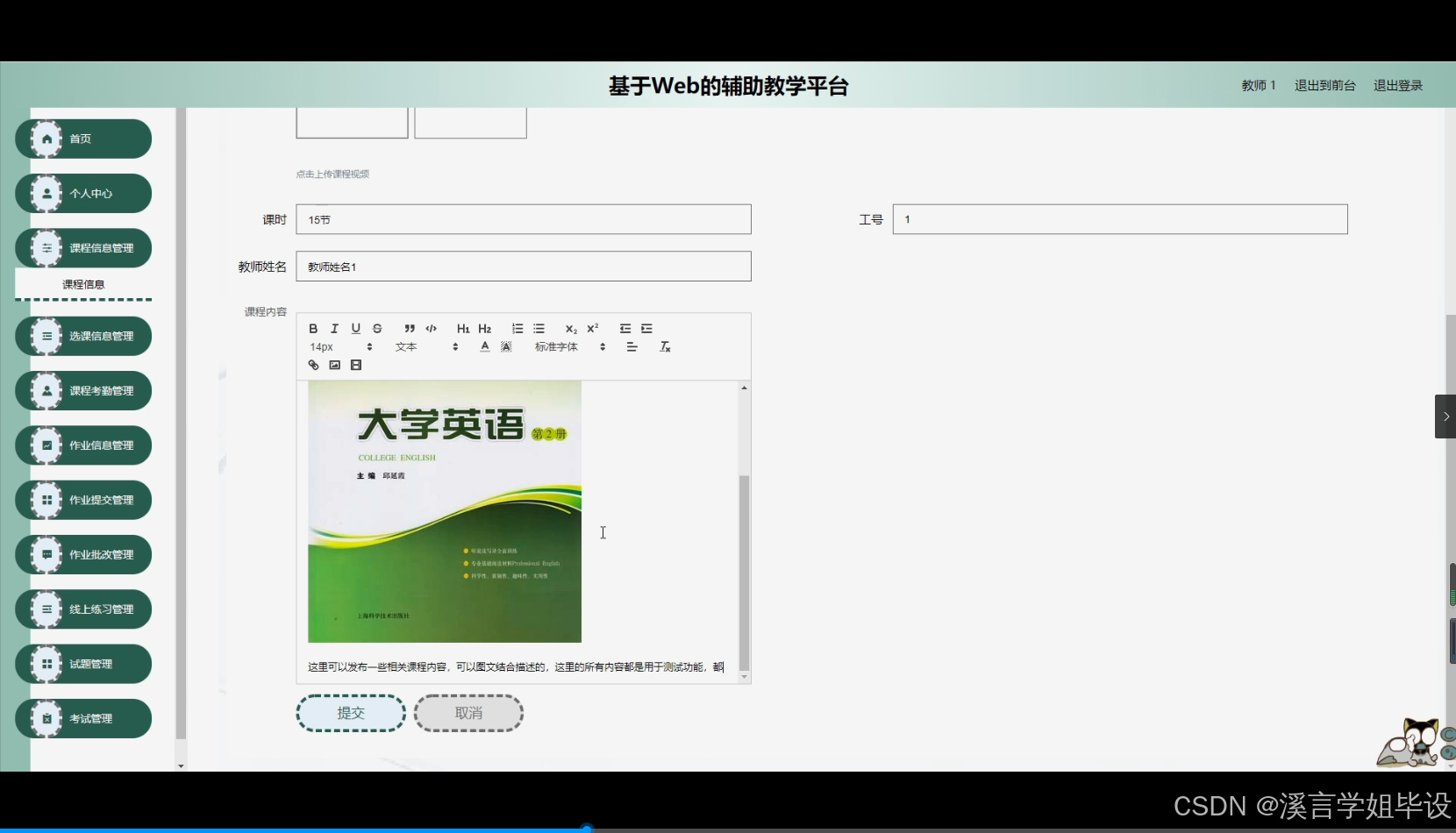Insert a hyperlink with the link icon

click(x=313, y=366)
